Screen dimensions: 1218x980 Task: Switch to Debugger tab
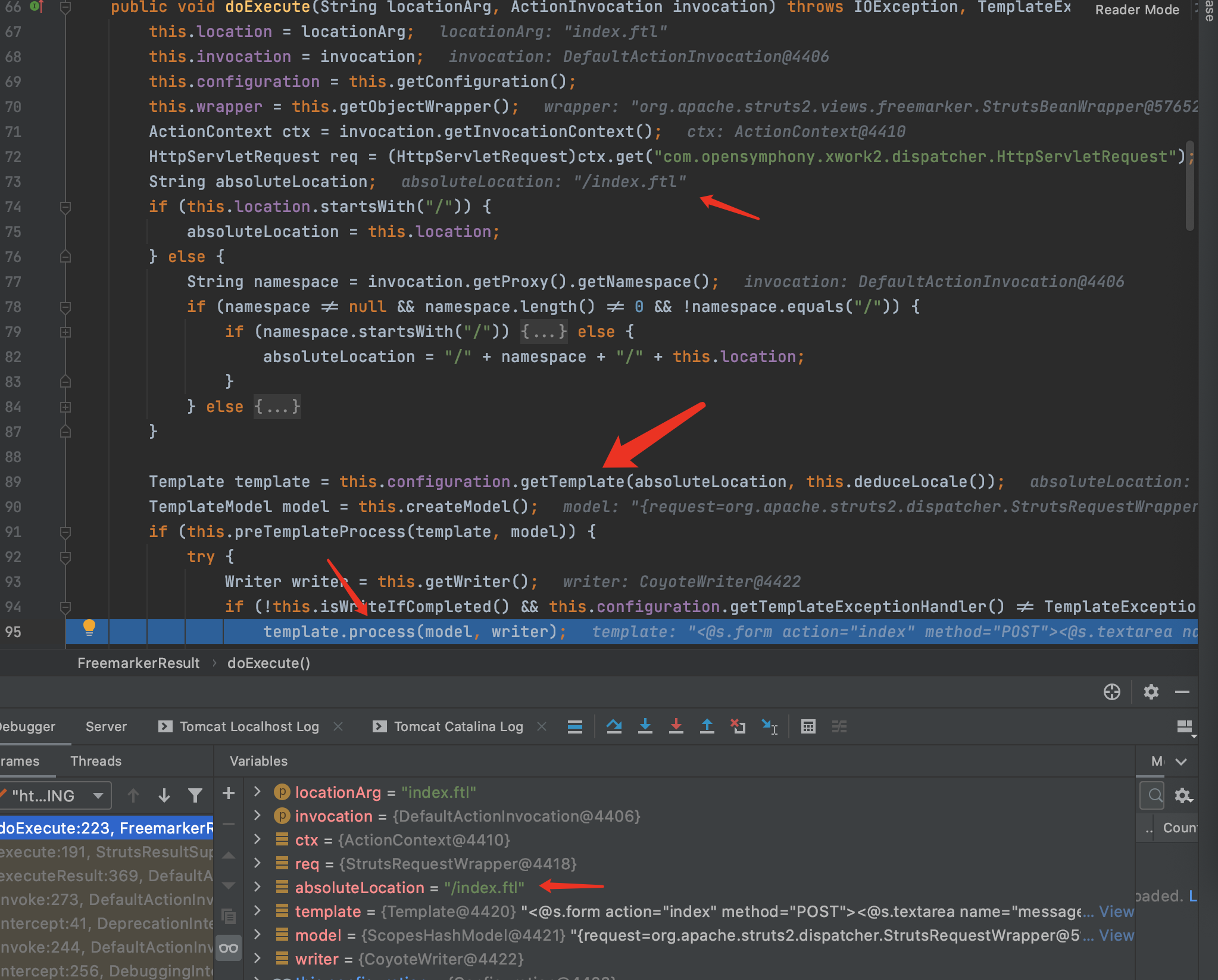pos(27,726)
